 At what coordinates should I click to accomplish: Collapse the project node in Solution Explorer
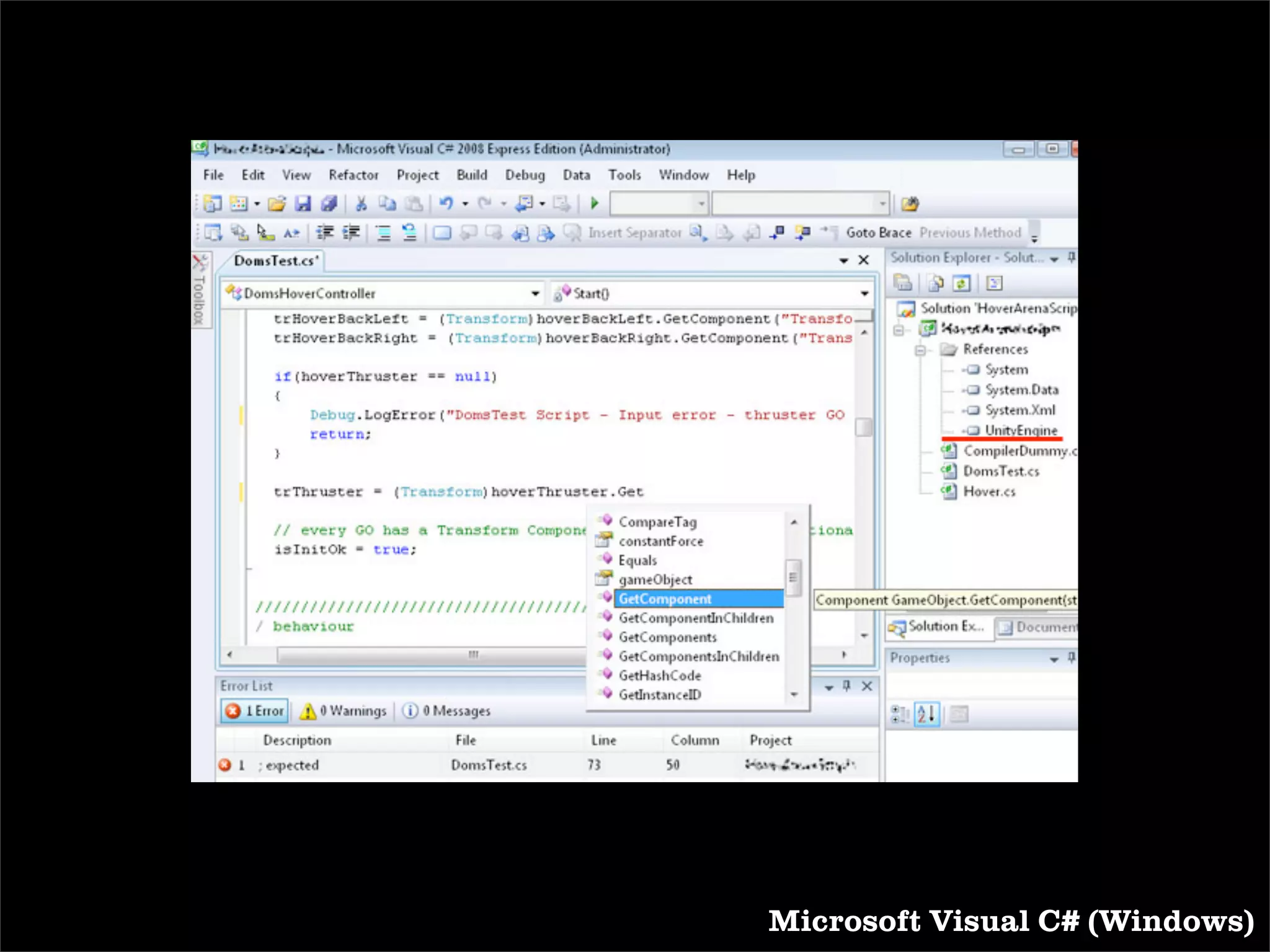[899, 330]
